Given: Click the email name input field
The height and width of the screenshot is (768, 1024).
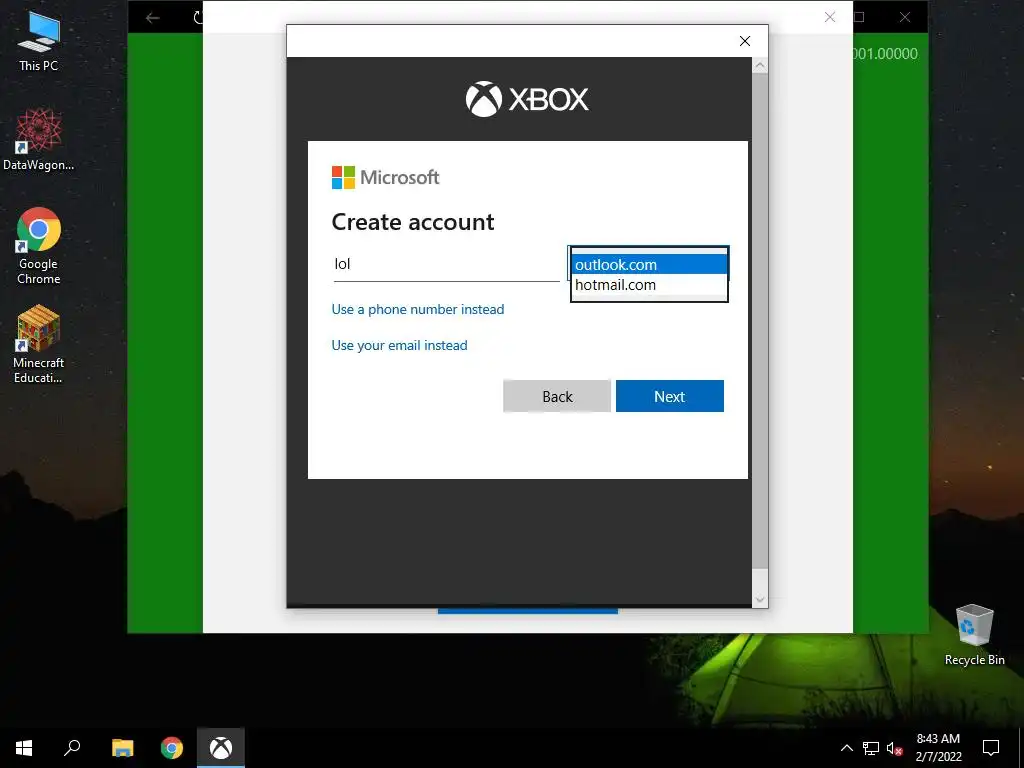Looking at the screenshot, I should click(447, 264).
